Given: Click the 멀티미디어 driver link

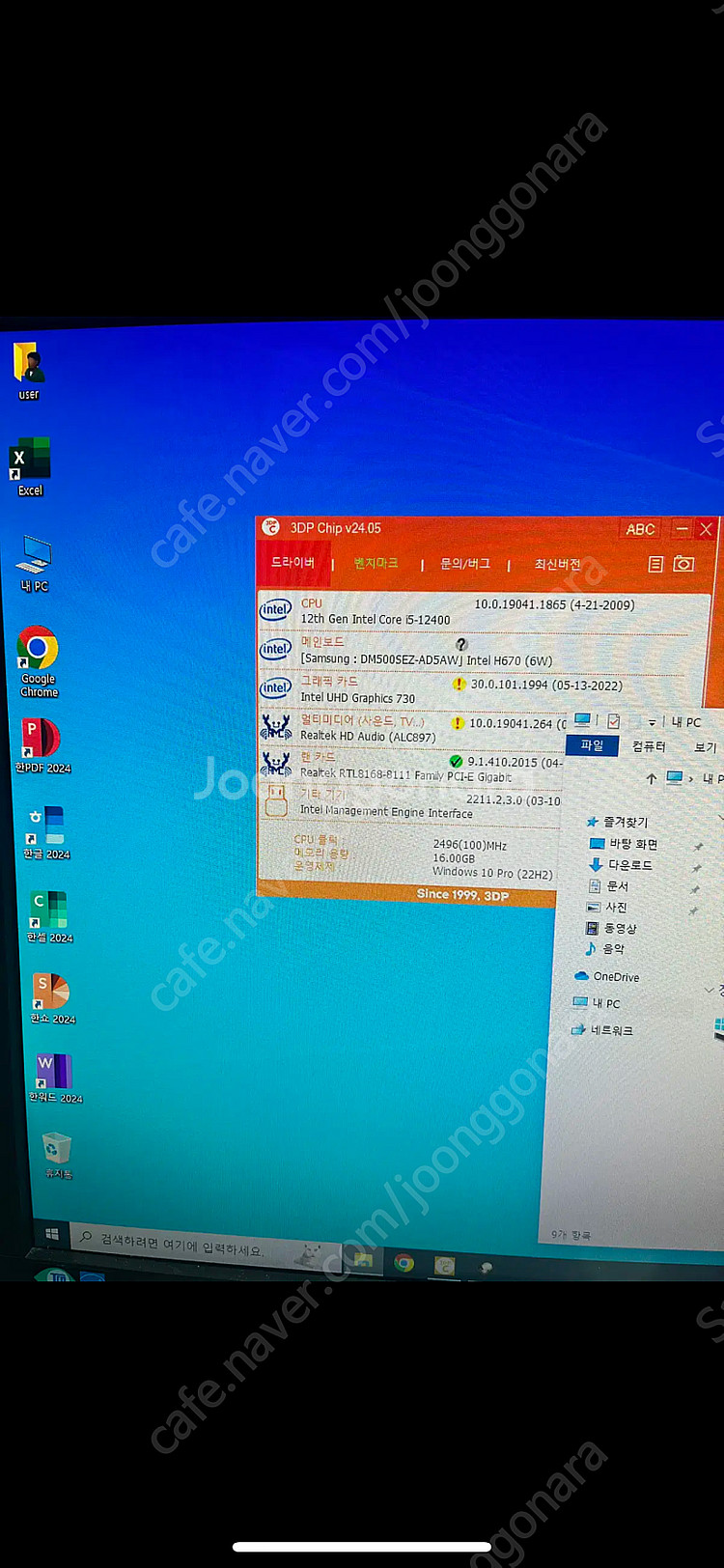Looking at the screenshot, I should (x=362, y=720).
